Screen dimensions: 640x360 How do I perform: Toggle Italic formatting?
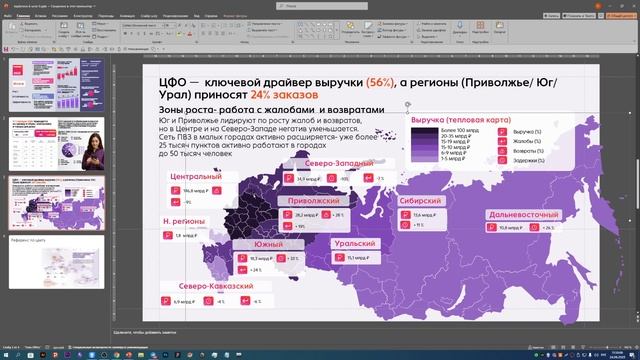(131, 33)
